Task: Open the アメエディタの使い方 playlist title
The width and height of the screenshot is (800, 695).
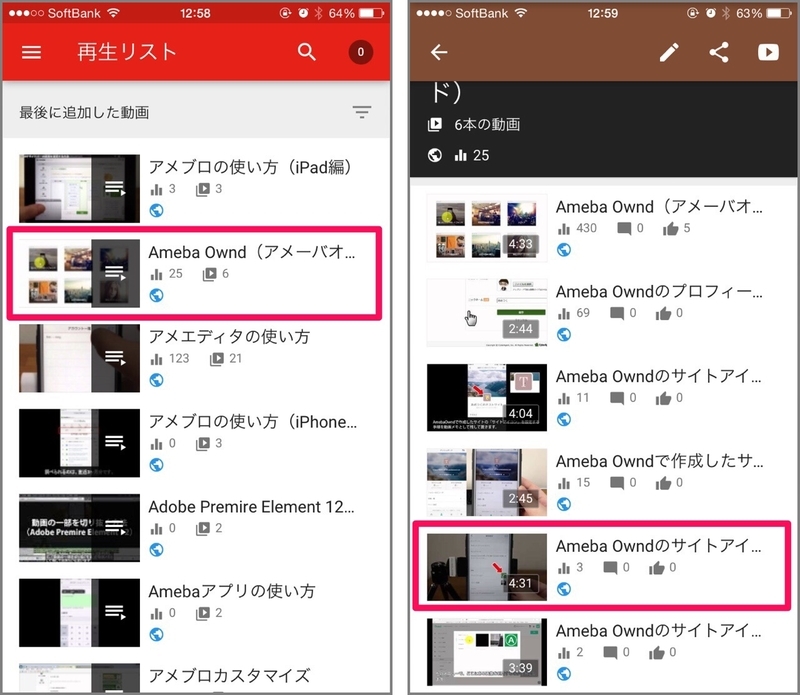Action: tap(229, 336)
